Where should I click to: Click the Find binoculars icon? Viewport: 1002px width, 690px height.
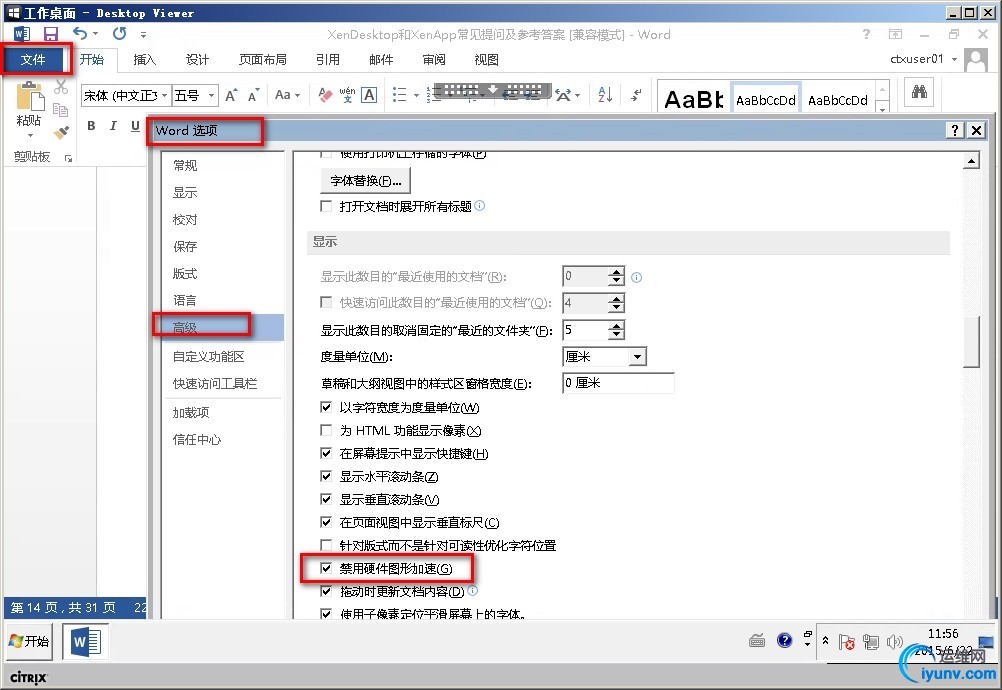point(919,92)
